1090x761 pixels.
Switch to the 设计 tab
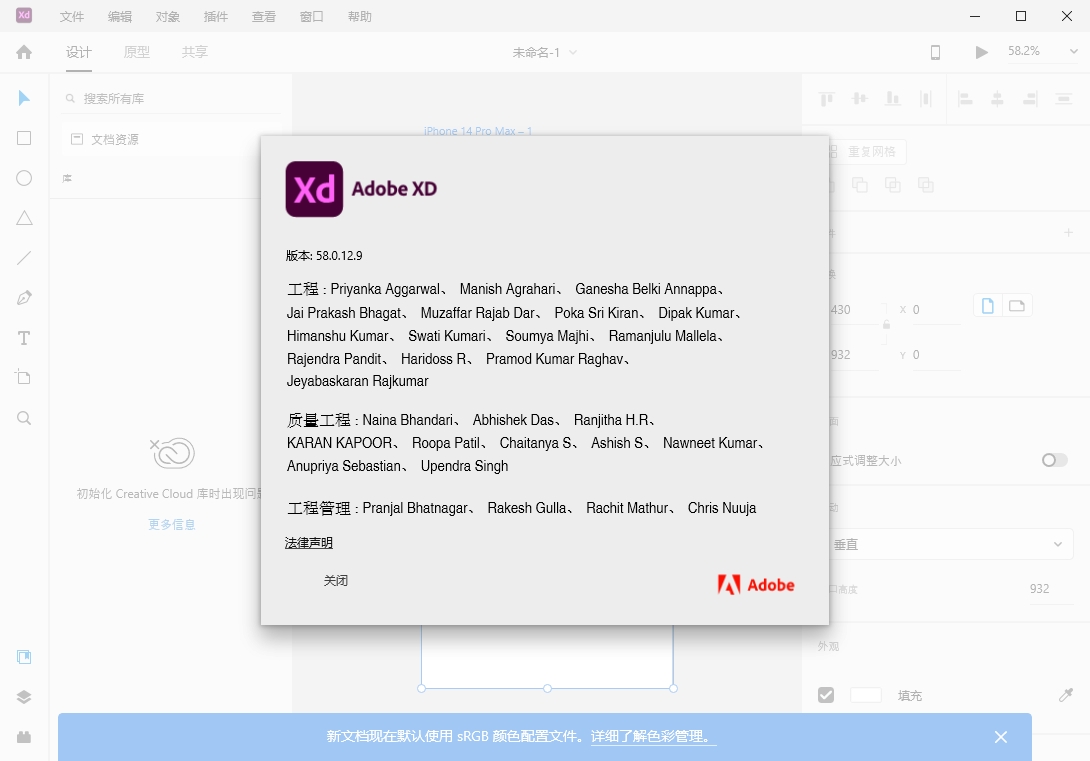(79, 52)
